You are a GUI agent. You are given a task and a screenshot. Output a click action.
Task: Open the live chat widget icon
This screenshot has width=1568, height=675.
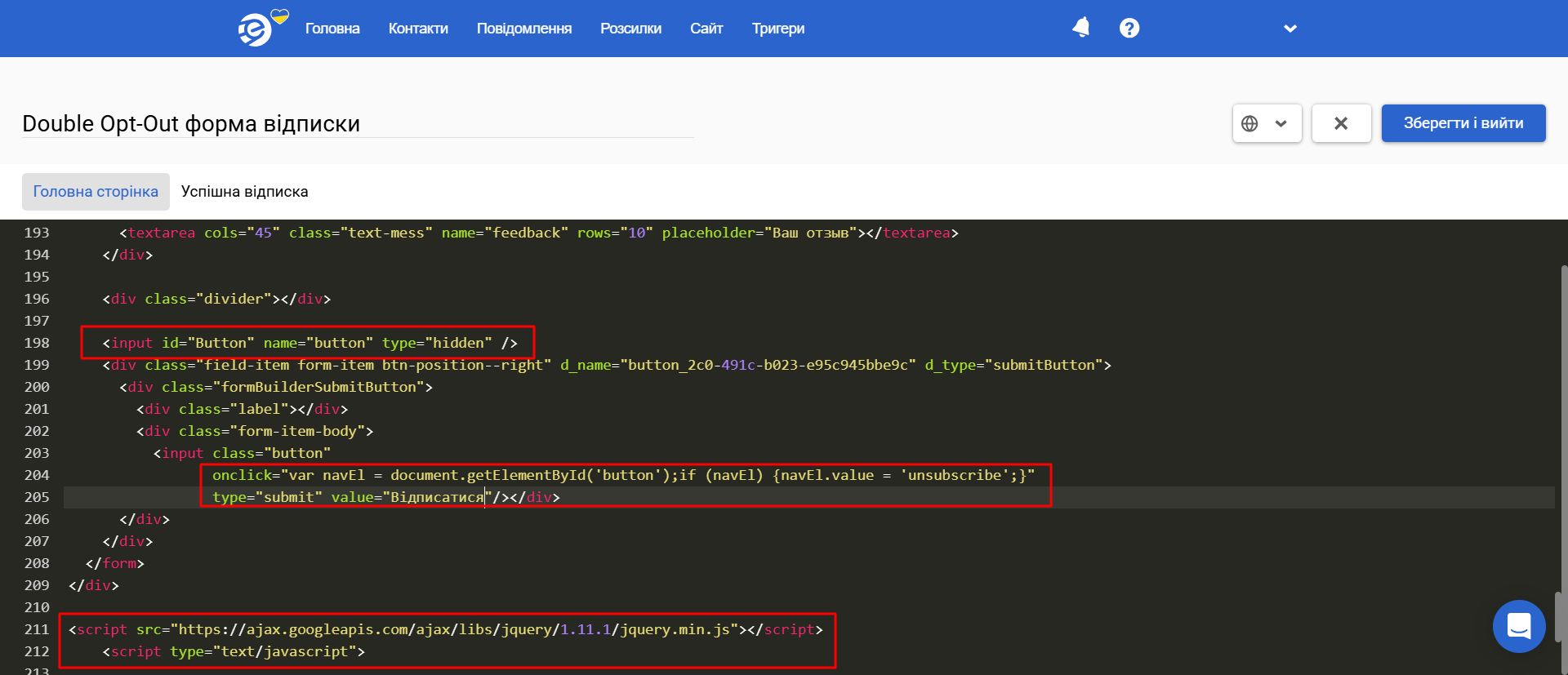pos(1519,626)
